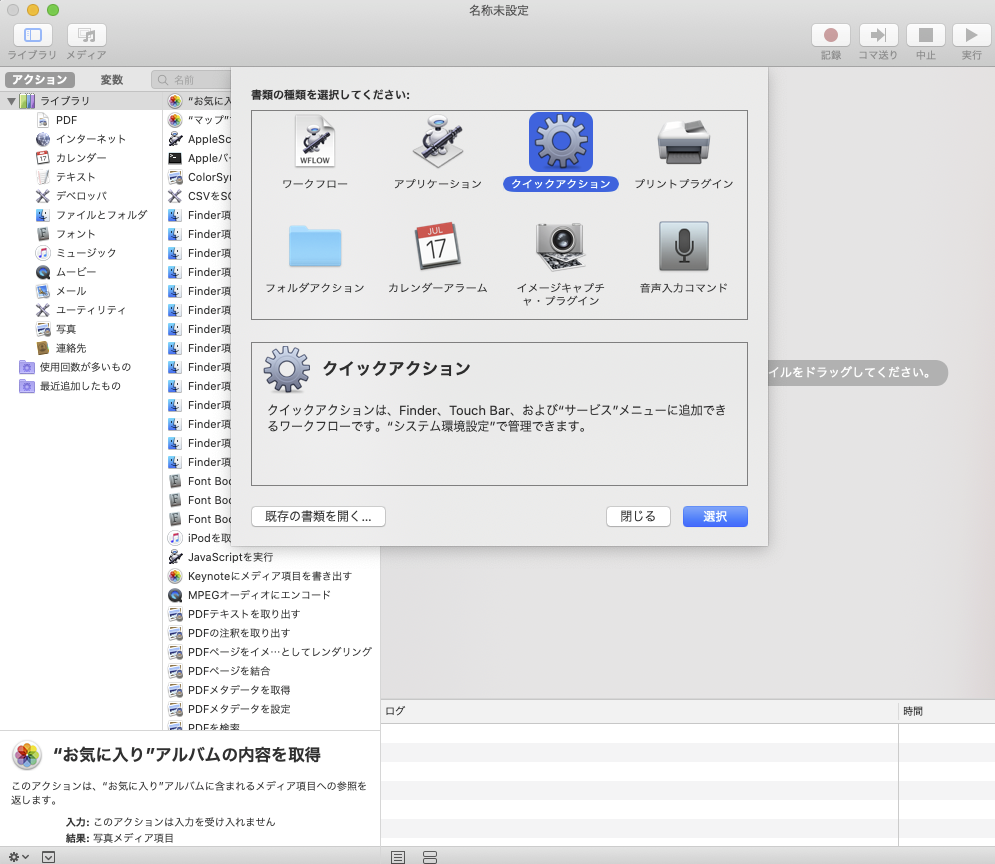Confirm with the 選択 button
The image size is (995, 864).
[x=715, y=516]
